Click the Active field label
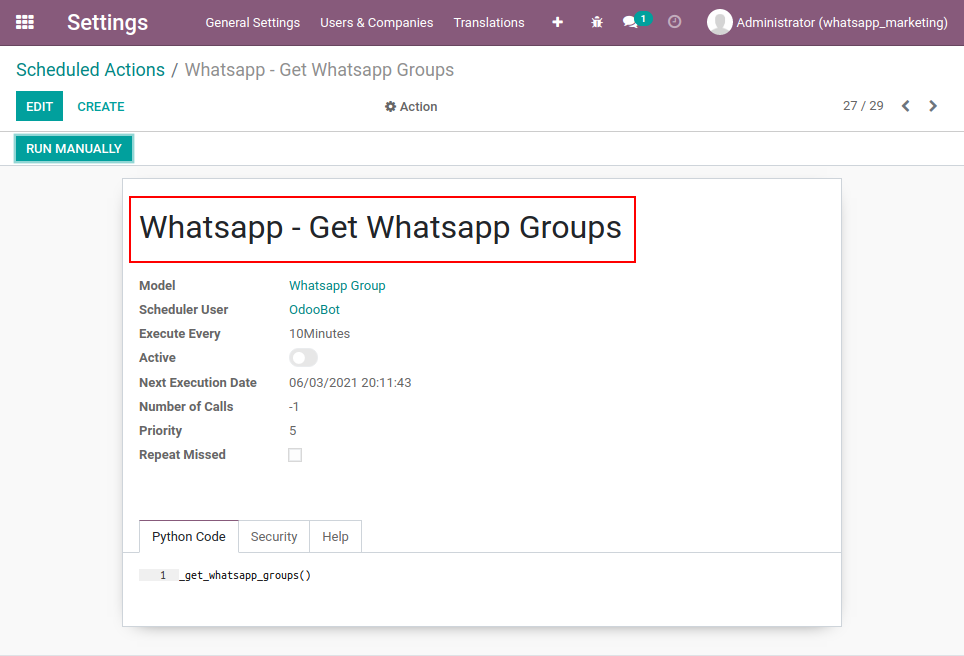This screenshot has width=964, height=656. 157,357
